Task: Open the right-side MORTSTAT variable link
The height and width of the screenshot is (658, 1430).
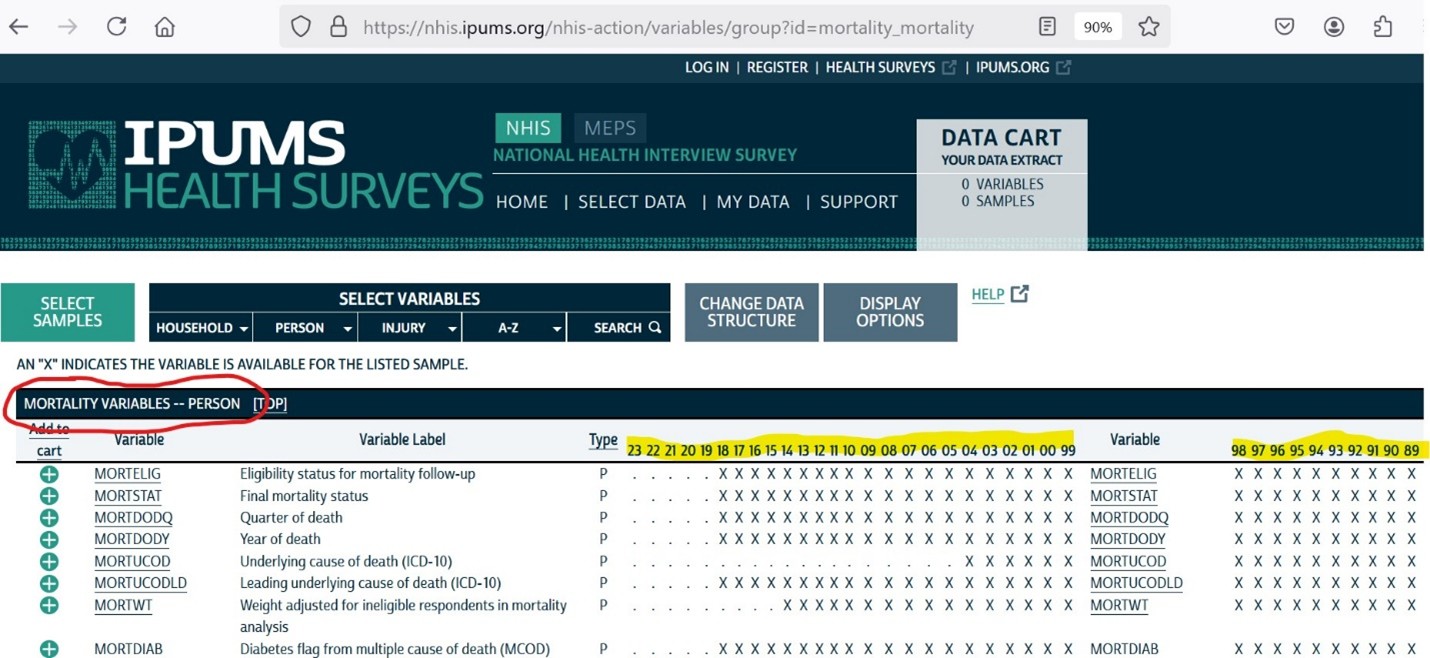Action: tap(1124, 496)
